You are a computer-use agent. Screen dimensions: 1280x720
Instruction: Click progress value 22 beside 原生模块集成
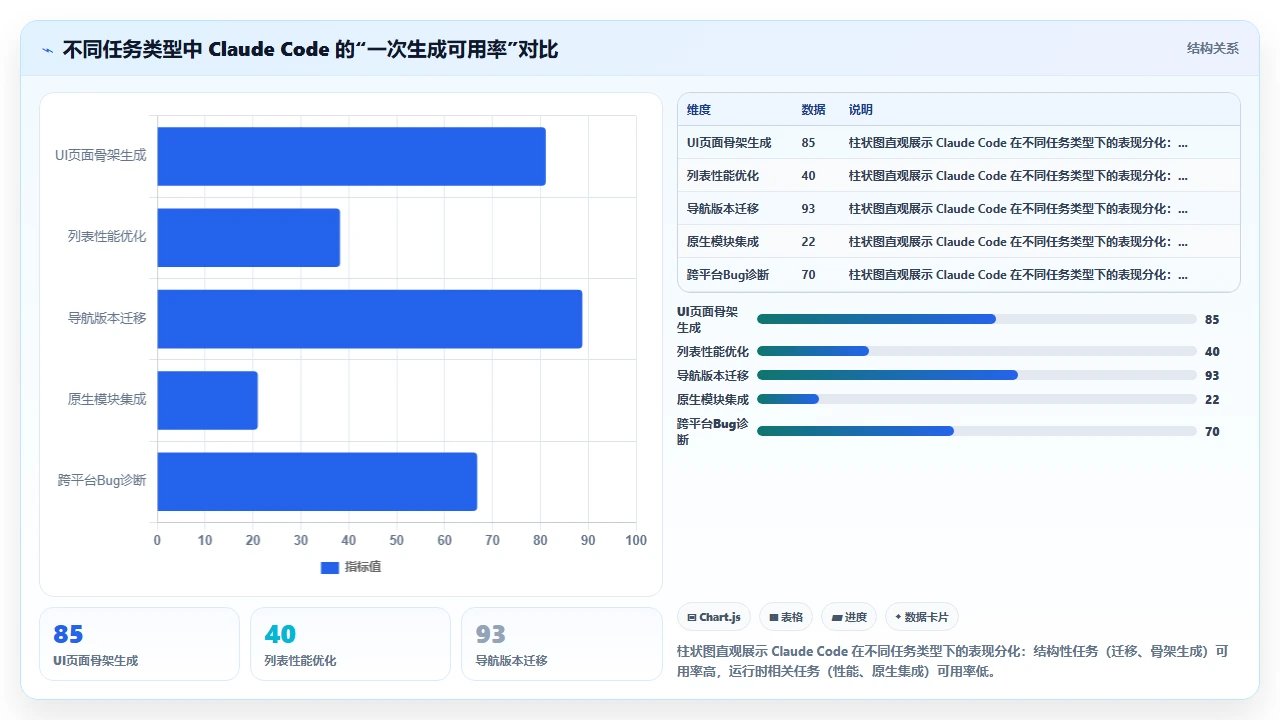1212,400
